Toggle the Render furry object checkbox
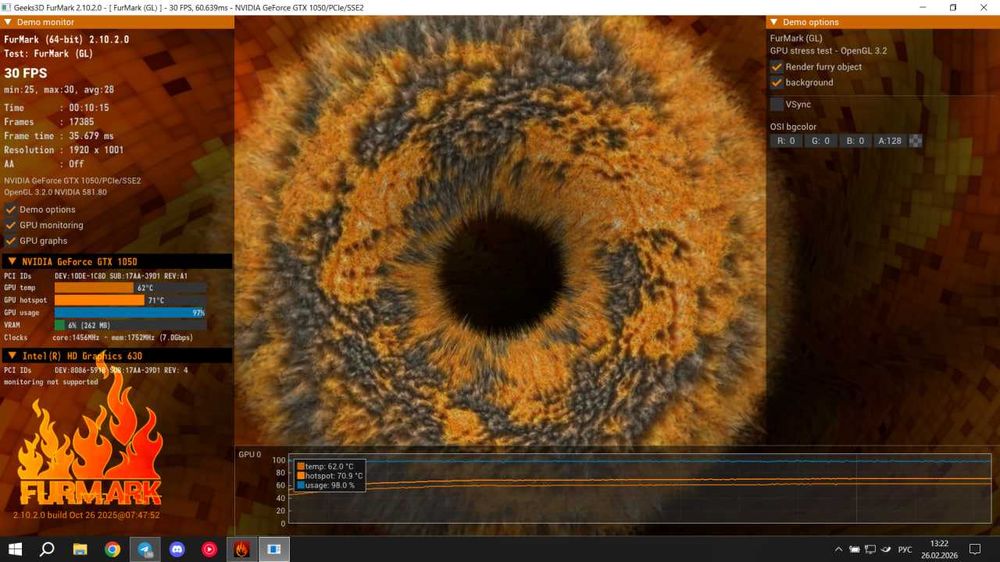Viewport: 1000px width, 562px height. tap(776, 66)
